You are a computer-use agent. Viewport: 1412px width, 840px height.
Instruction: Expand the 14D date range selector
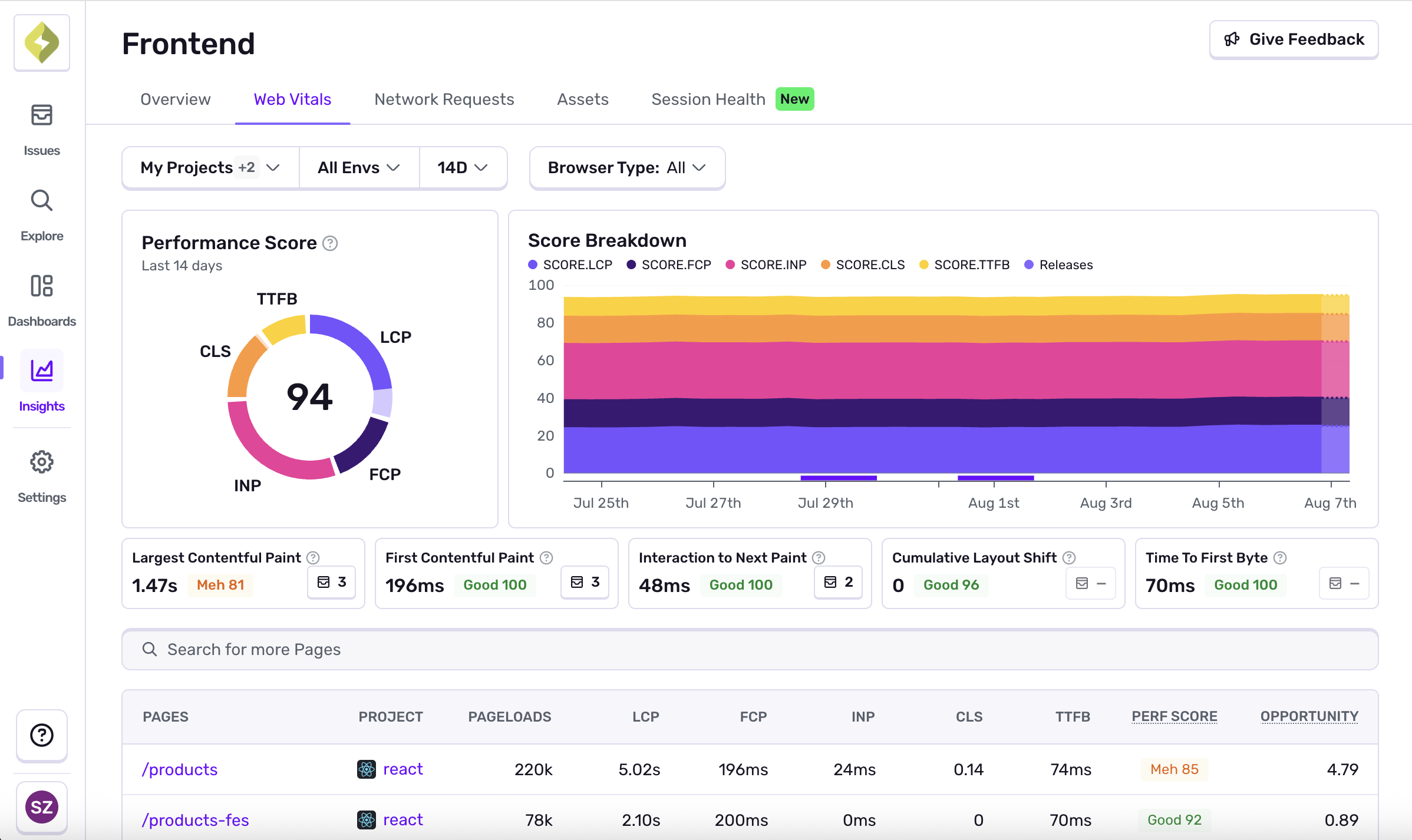[x=463, y=167]
